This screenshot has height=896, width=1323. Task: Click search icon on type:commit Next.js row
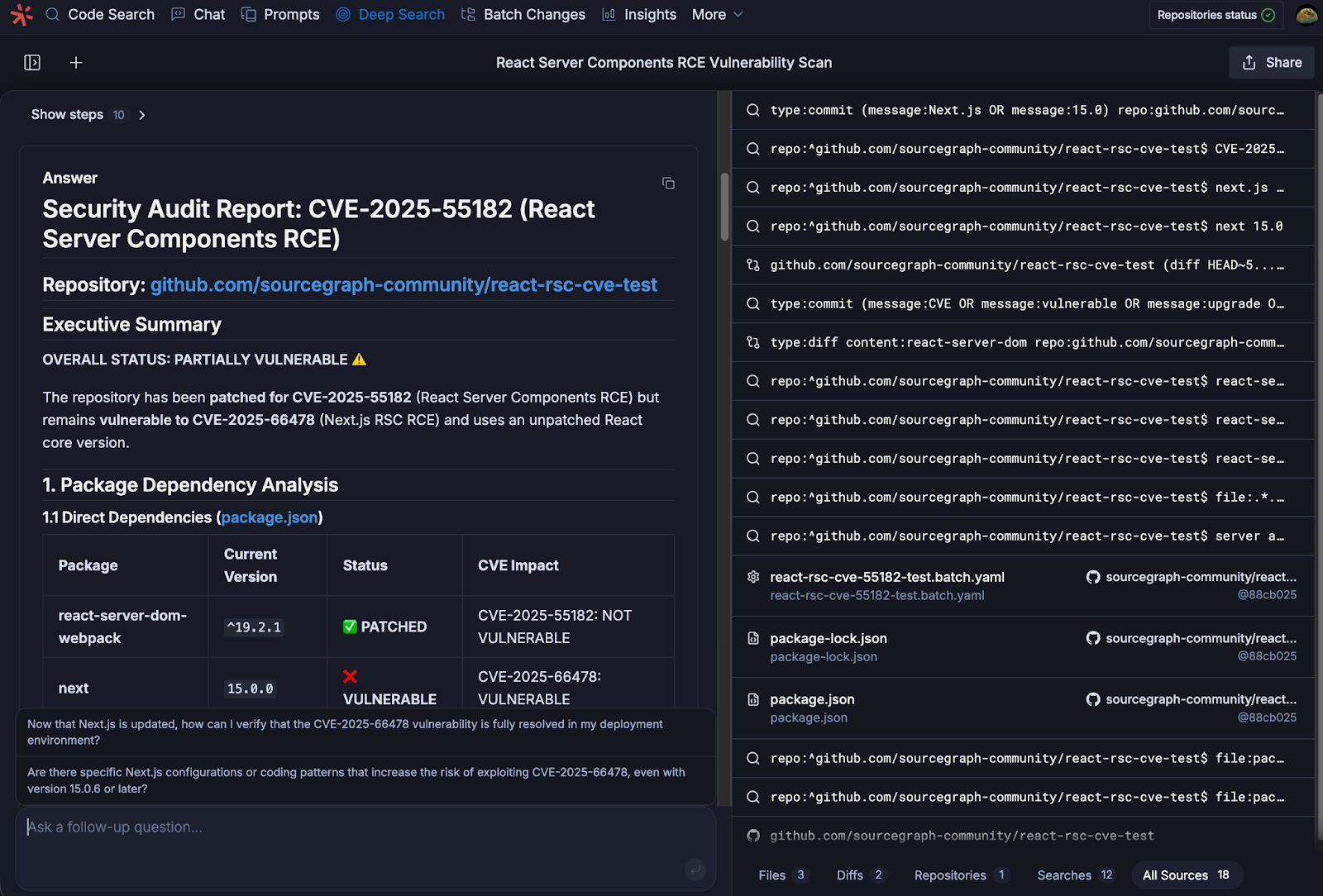coord(753,111)
